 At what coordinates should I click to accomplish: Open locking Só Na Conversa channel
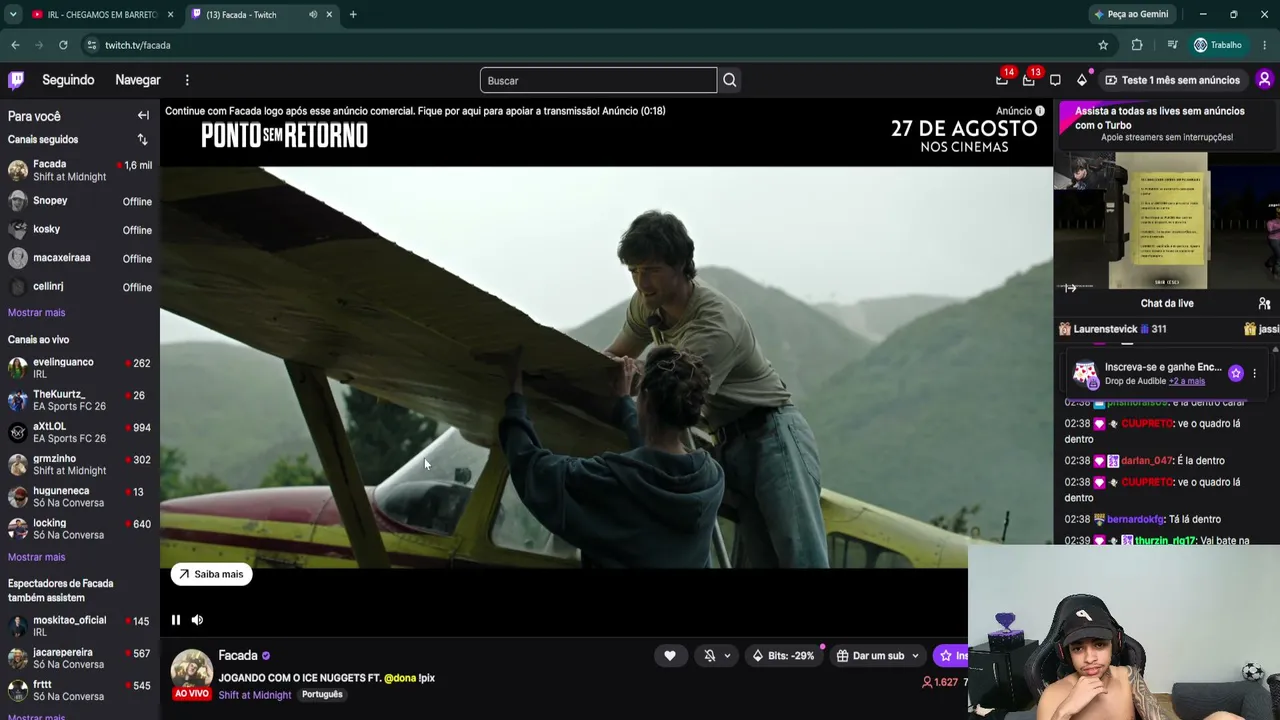[80, 528]
